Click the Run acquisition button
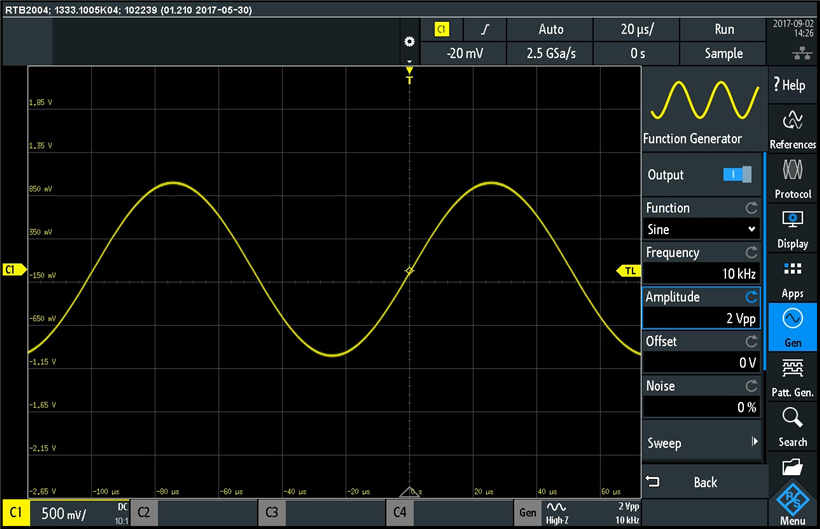The image size is (820, 529). [x=723, y=29]
